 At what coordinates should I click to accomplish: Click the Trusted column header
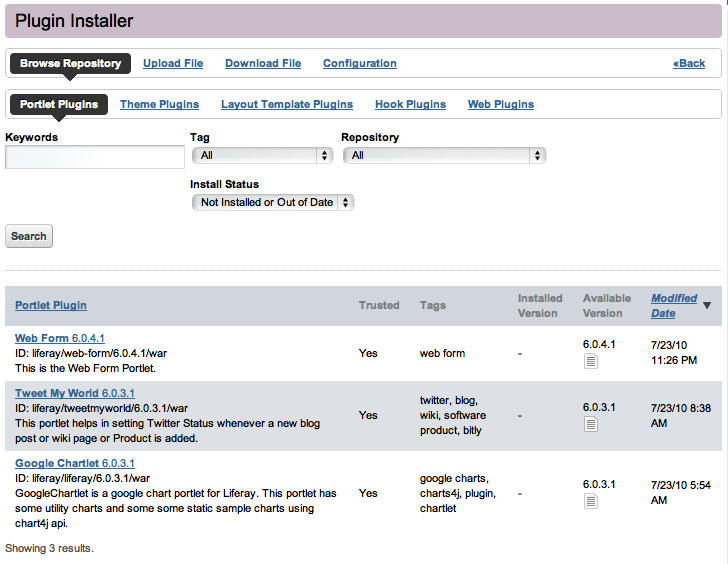click(x=379, y=305)
